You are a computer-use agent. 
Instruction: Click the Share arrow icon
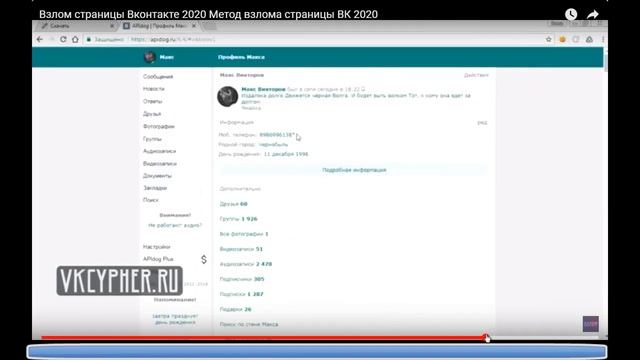pyautogui.click(x=593, y=14)
